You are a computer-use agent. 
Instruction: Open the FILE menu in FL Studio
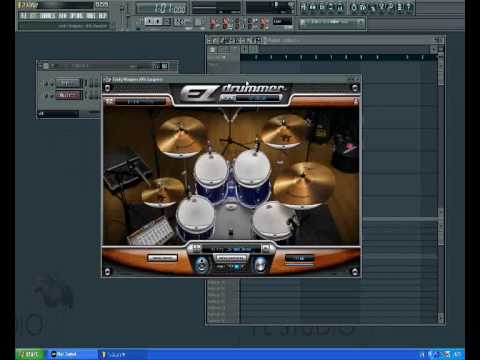click(23, 16)
